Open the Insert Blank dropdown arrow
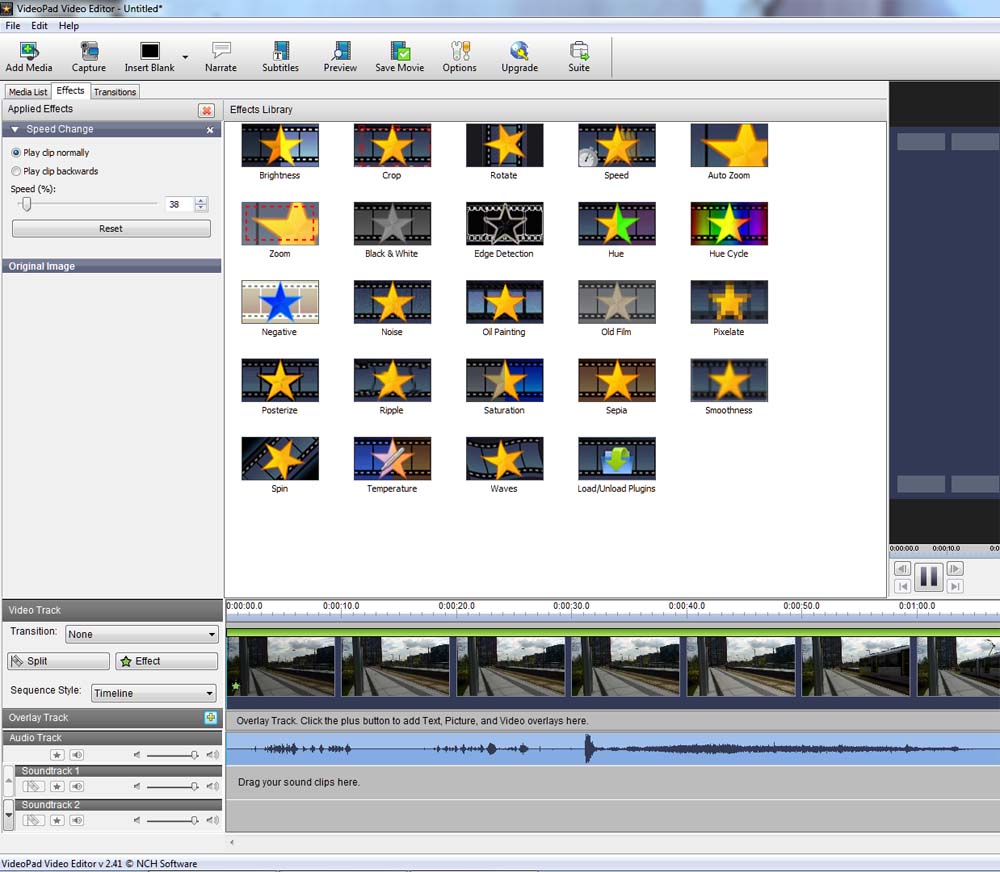Image resolution: width=1000 pixels, height=872 pixels. coord(185,57)
